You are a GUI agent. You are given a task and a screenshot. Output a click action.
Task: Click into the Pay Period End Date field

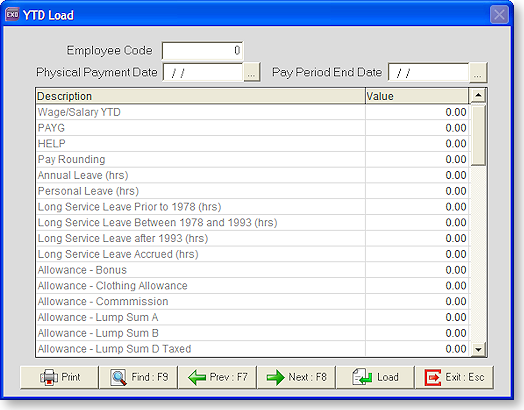tap(429, 73)
